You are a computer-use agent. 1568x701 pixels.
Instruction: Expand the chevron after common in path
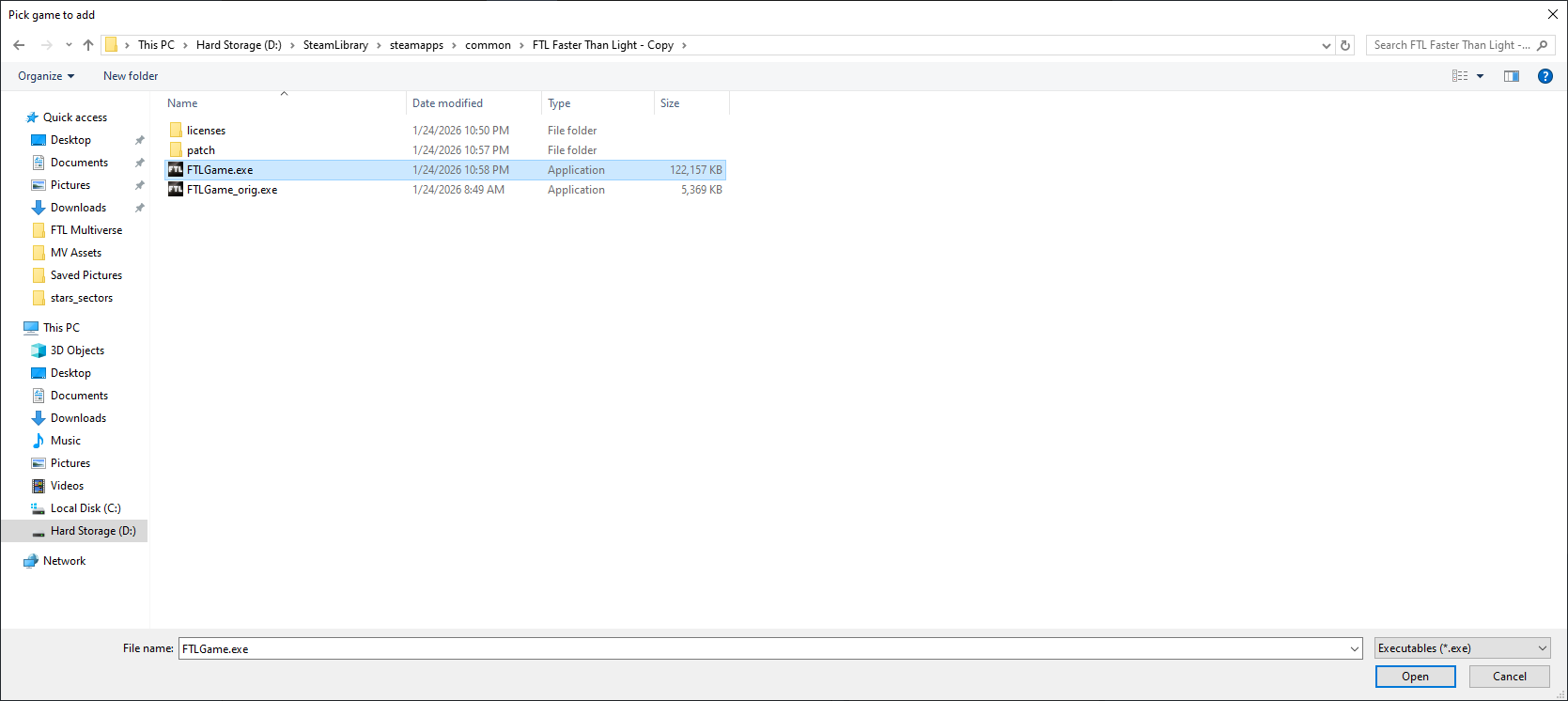[x=522, y=45]
